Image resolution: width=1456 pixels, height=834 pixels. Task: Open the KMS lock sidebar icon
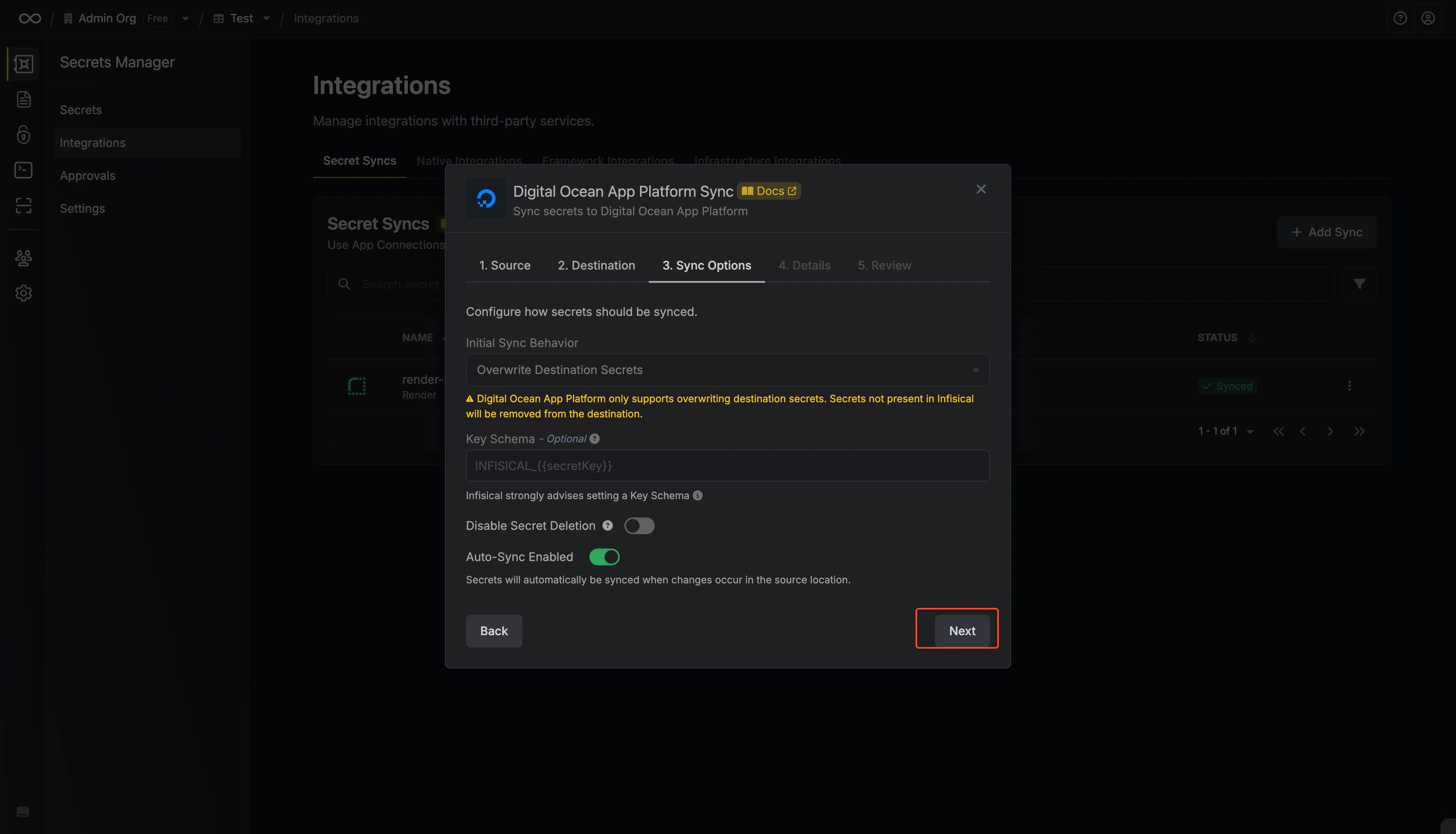click(x=24, y=135)
